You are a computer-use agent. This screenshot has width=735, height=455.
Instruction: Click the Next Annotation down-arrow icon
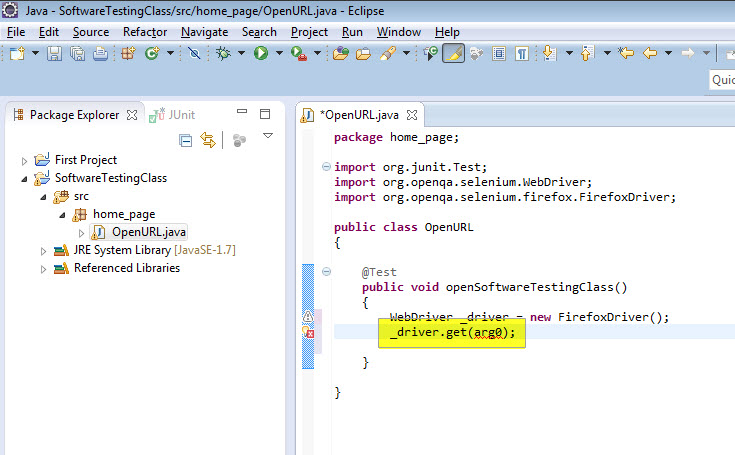coord(549,53)
